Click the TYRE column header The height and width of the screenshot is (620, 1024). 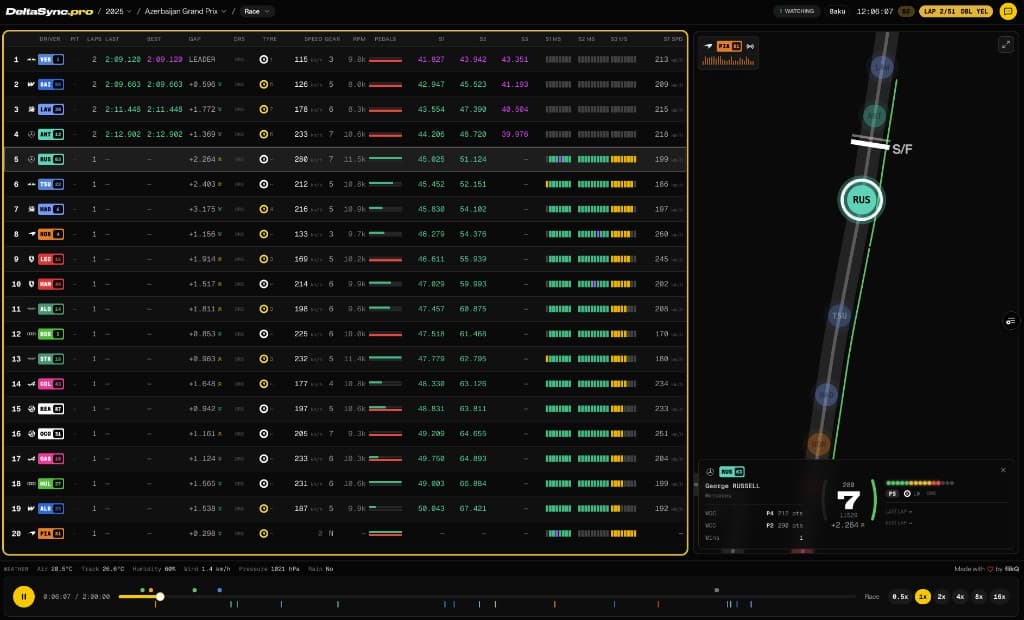point(269,38)
